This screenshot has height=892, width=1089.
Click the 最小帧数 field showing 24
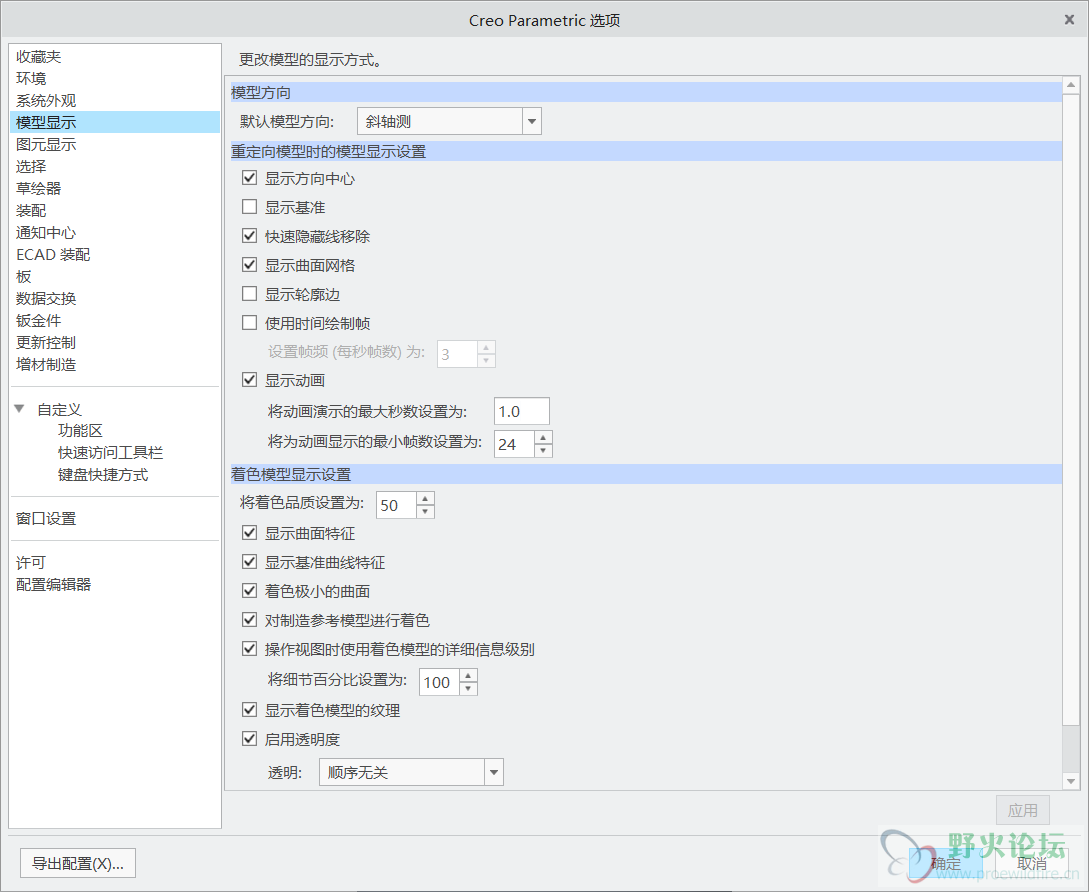514,444
